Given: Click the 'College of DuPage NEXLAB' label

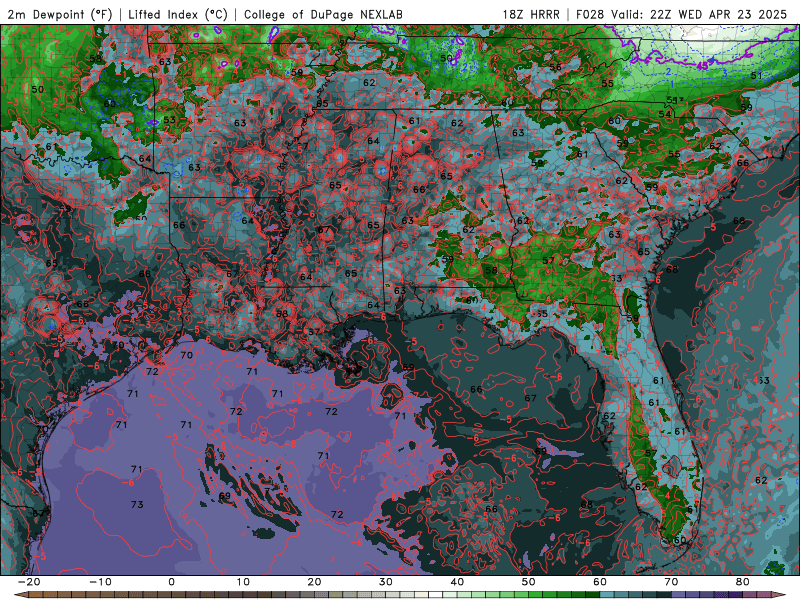Looking at the screenshot, I should click(x=323, y=14).
